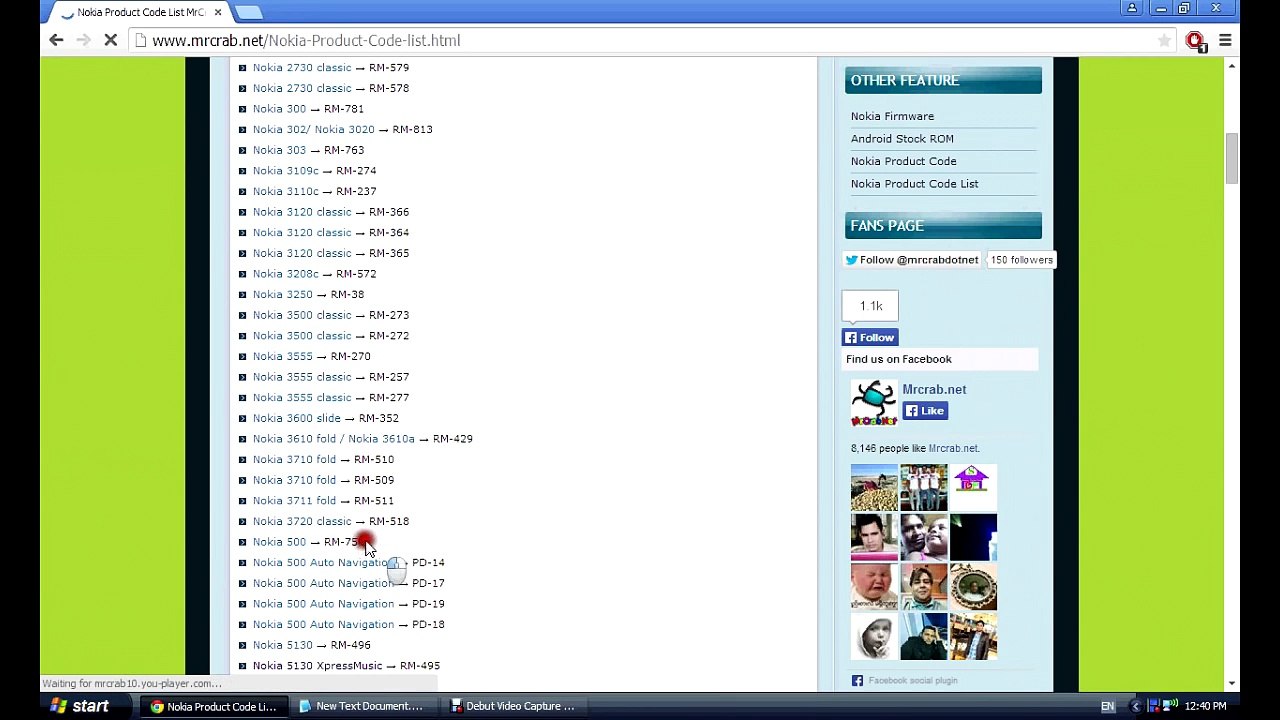
Task: Open the Nokia 3120 classic RM-366 link
Action: click(x=302, y=212)
